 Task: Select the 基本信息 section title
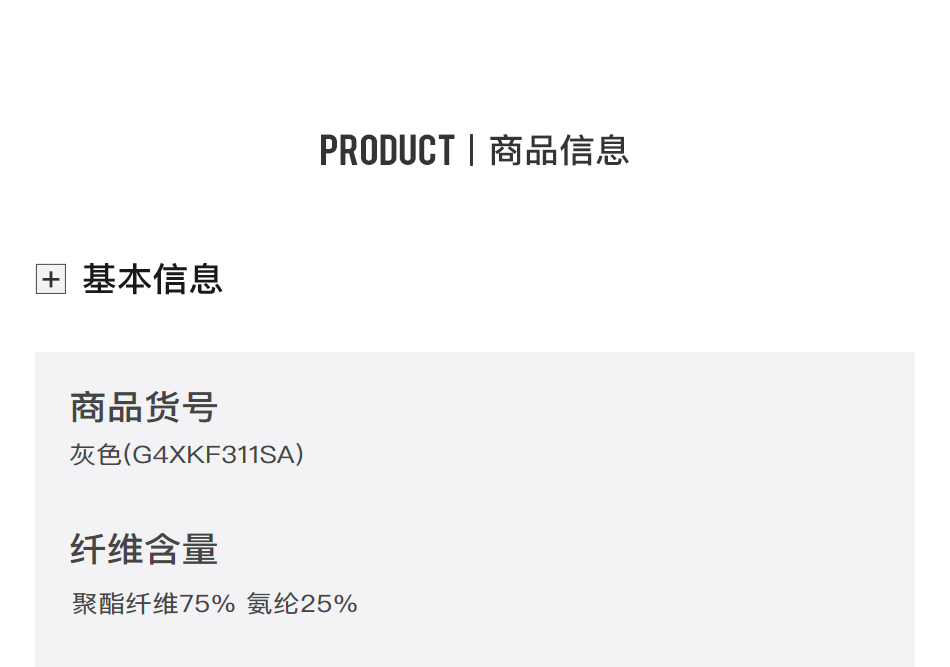[x=153, y=279]
